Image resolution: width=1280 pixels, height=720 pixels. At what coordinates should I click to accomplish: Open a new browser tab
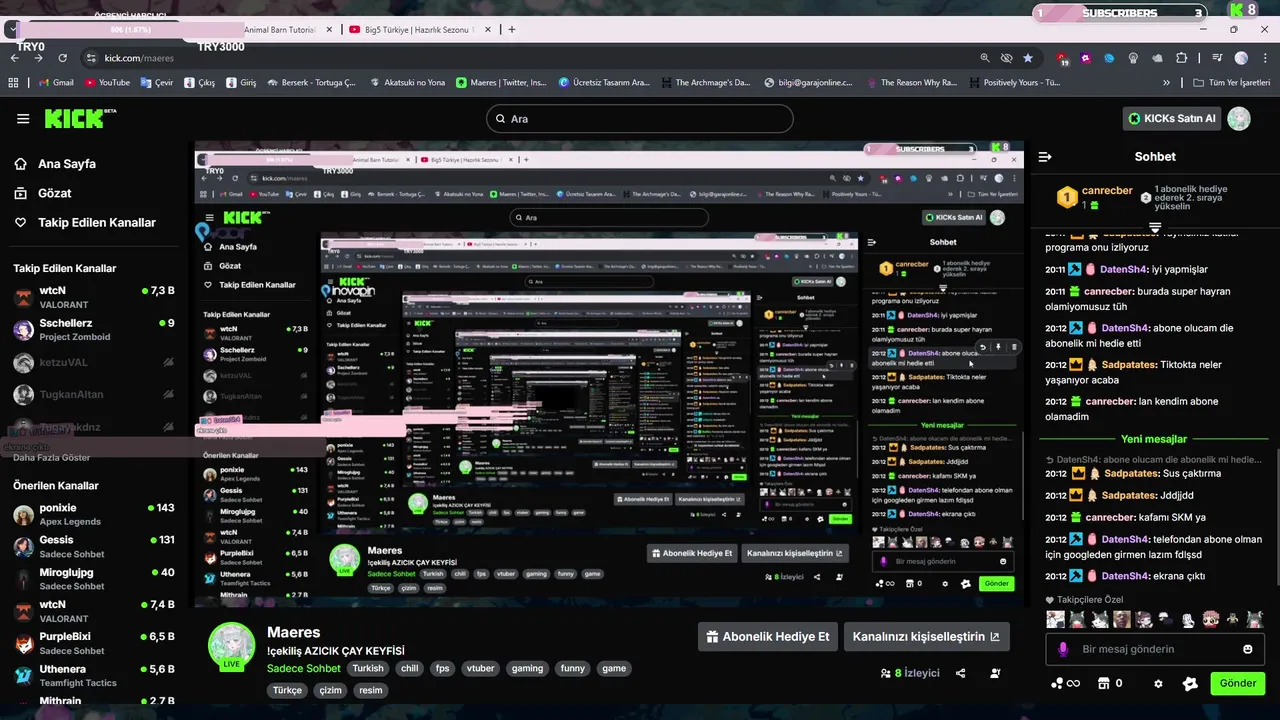coord(512,30)
